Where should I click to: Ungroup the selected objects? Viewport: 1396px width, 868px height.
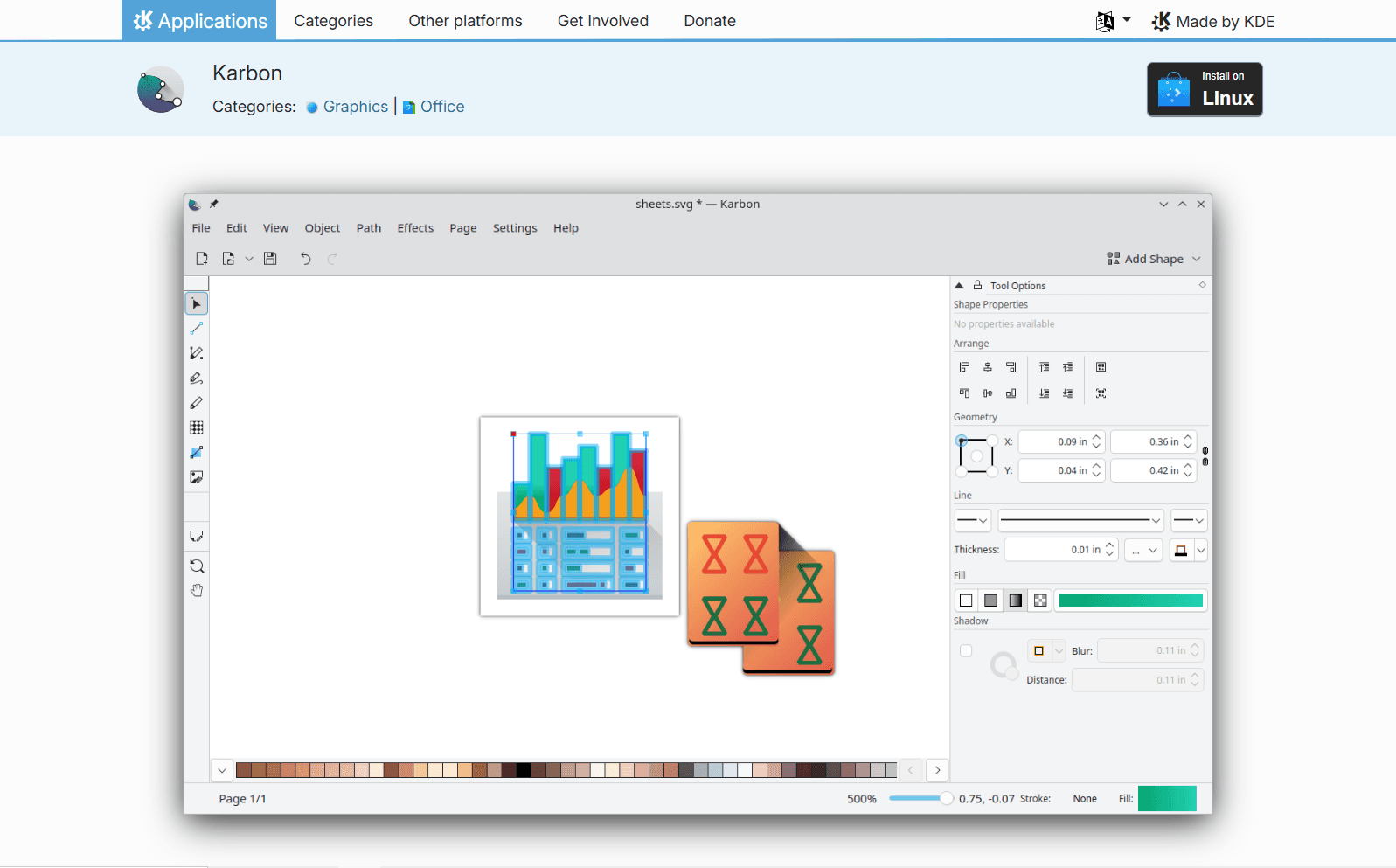pos(1101,393)
